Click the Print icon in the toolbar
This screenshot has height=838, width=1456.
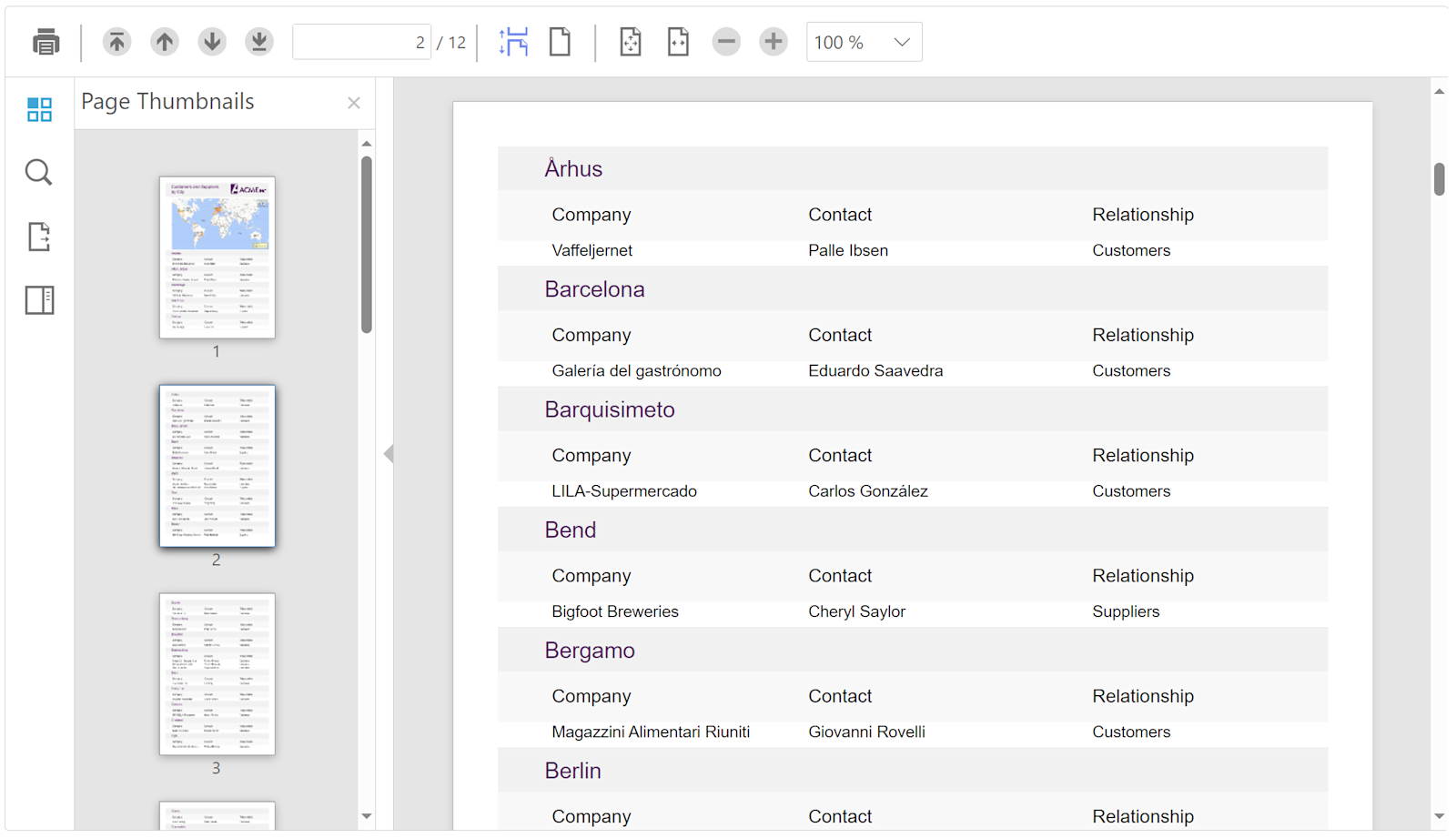(45, 42)
